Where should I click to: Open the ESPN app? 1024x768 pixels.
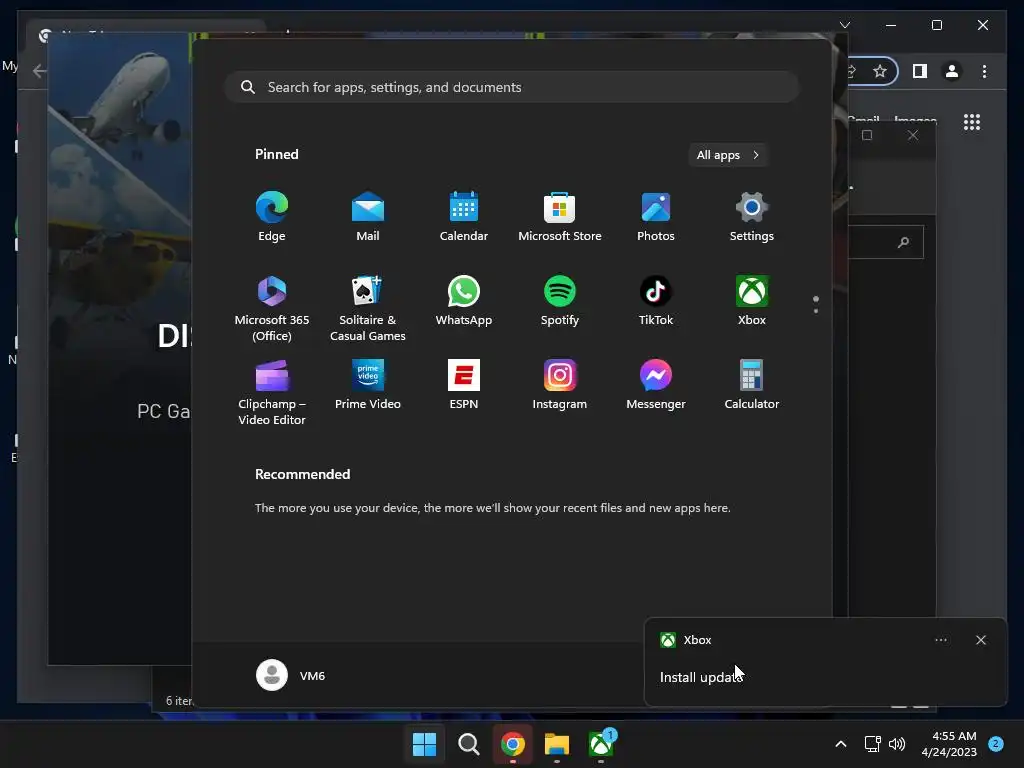(x=464, y=385)
